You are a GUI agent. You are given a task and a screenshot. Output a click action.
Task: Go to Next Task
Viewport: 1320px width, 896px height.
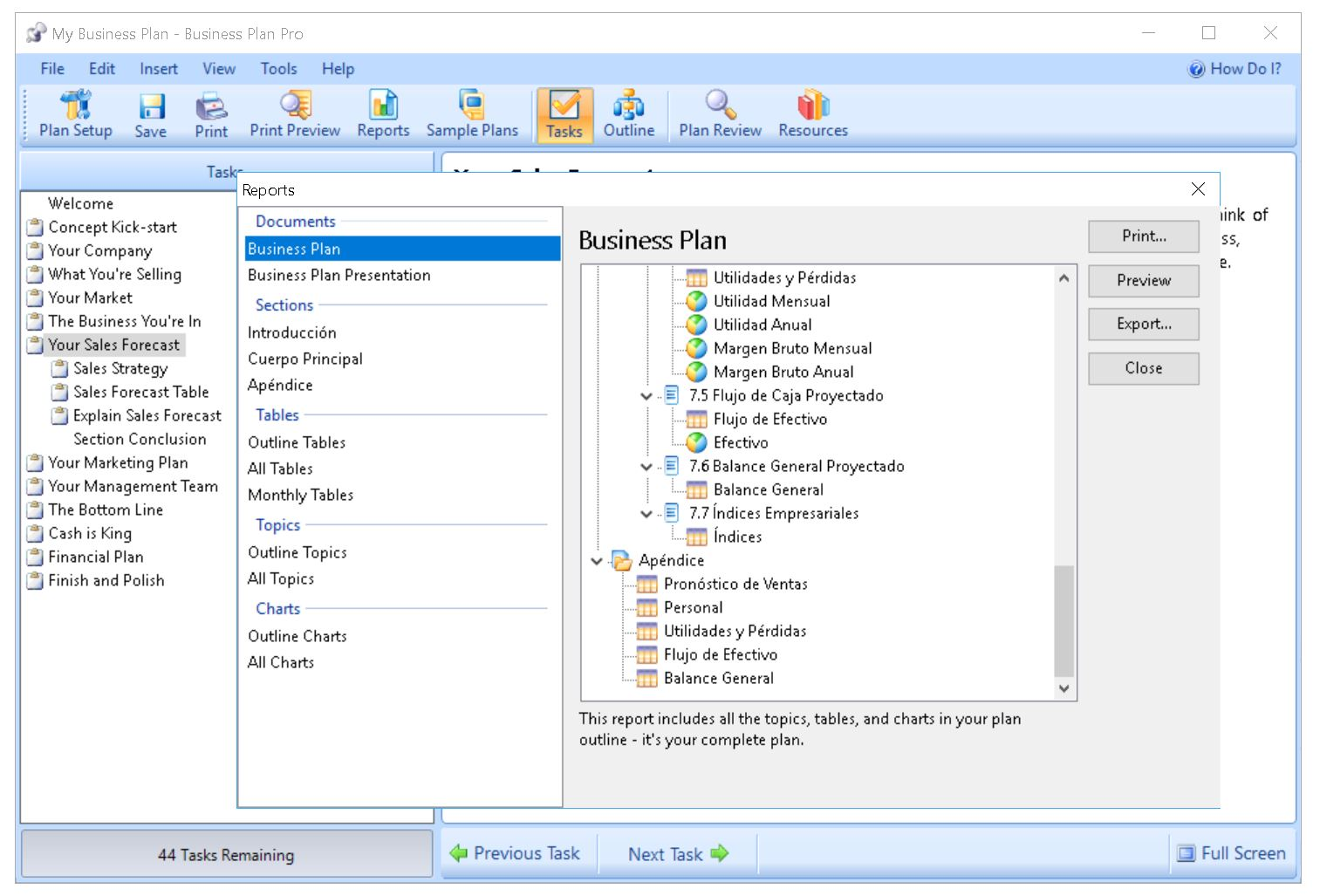coord(678,854)
